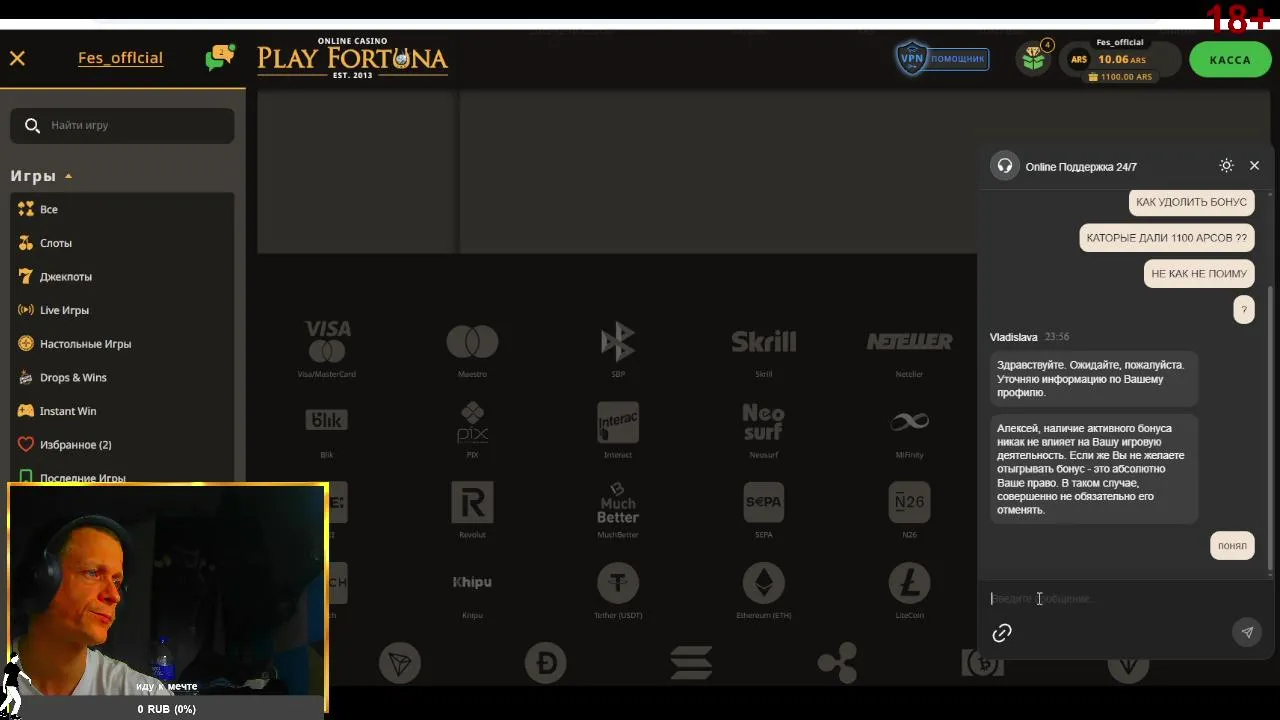Click the N26 payment icon

pos(909,502)
